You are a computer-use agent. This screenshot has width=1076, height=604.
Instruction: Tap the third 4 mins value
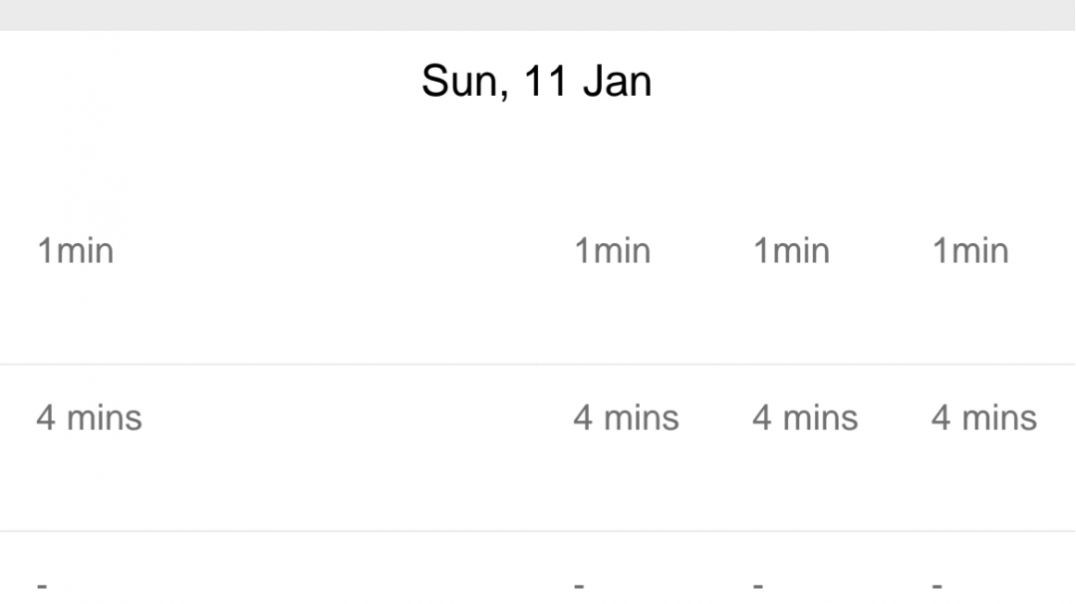point(805,417)
